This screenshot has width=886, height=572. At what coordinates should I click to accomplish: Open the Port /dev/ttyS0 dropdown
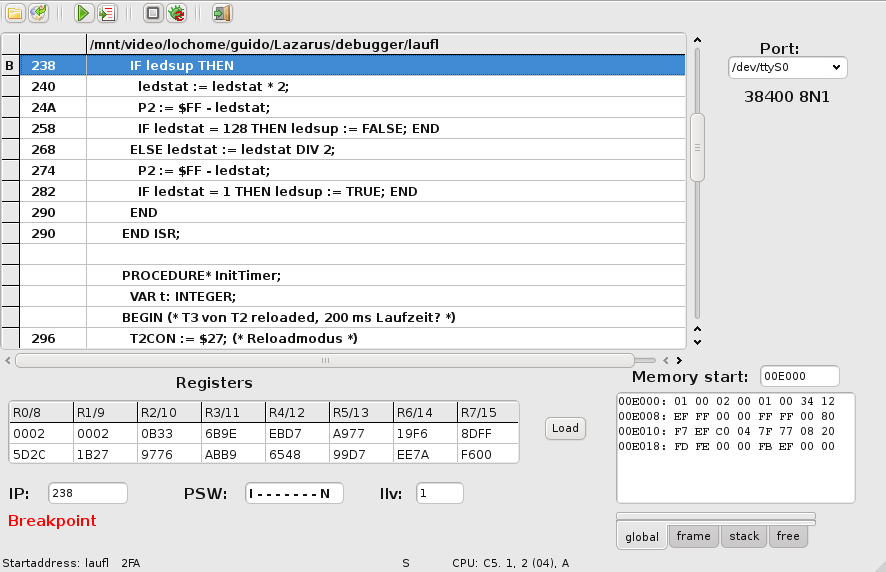(788, 67)
